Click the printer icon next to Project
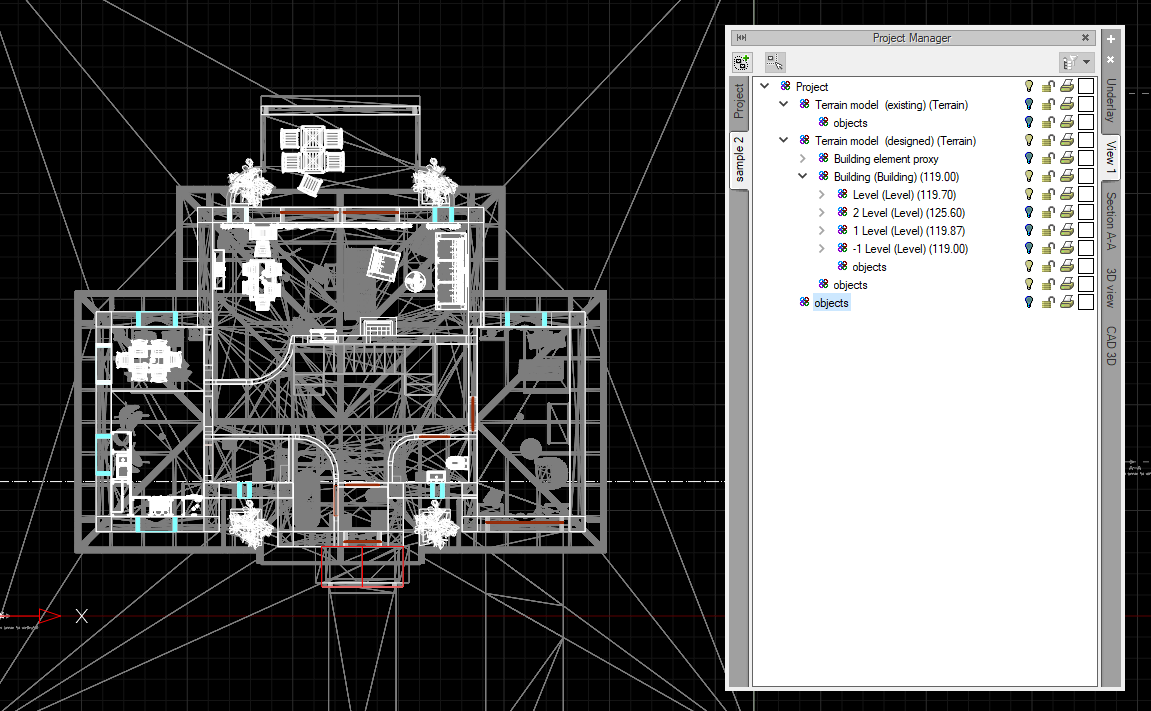Screen dimensions: 1151x711 (x=1066, y=86)
